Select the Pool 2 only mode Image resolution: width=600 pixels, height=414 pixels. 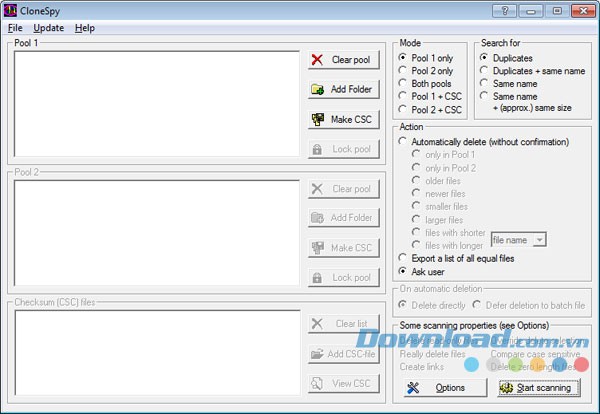pyautogui.click(x=403, y=71)
